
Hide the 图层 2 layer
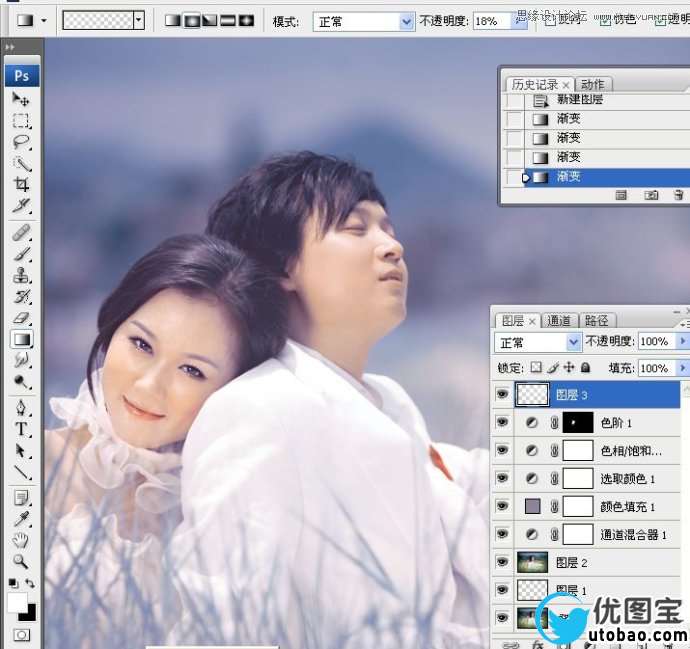pyautogui.click(x=502, y=562)
